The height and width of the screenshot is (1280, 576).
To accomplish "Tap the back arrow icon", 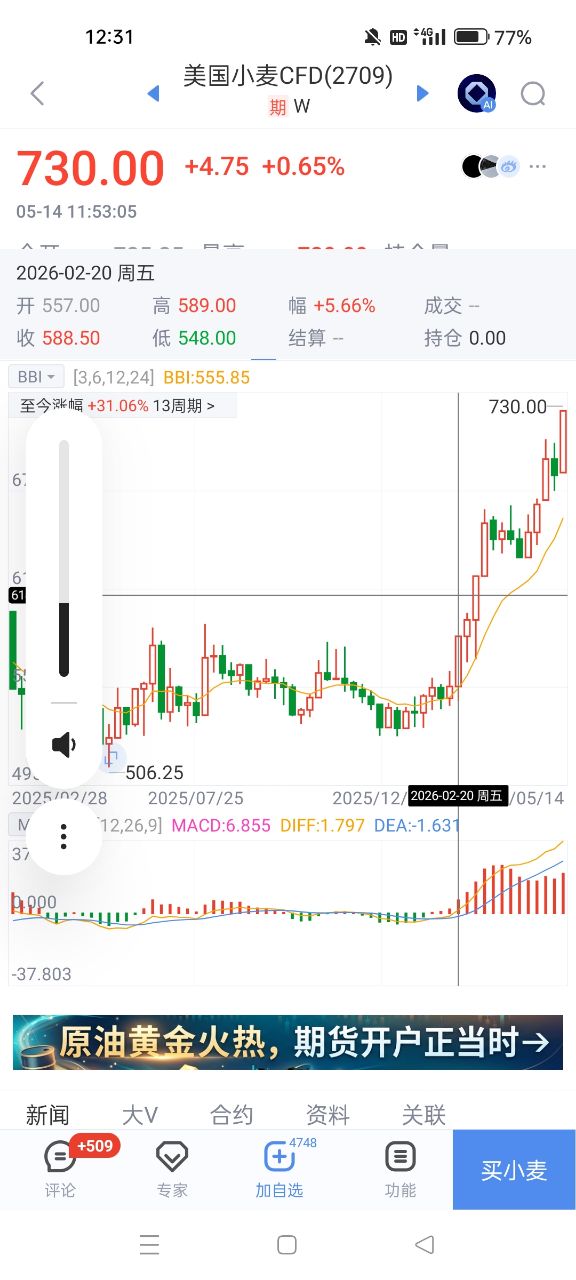I will [37, 94].
